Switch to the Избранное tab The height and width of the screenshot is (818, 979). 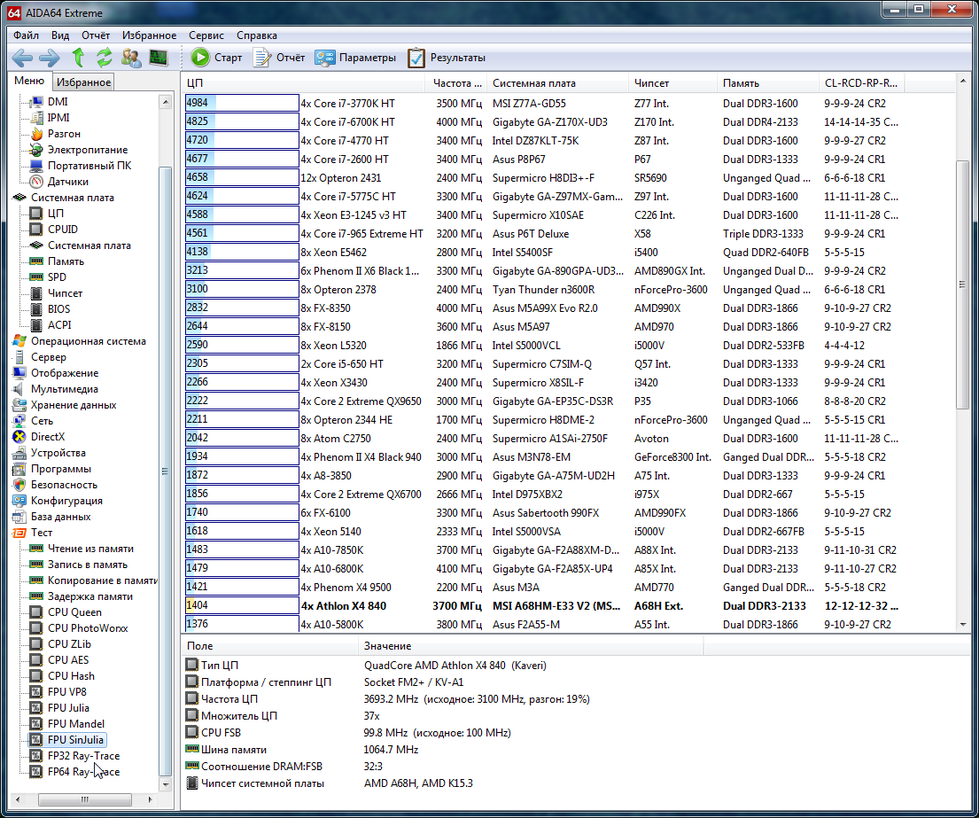pos(84,83)
